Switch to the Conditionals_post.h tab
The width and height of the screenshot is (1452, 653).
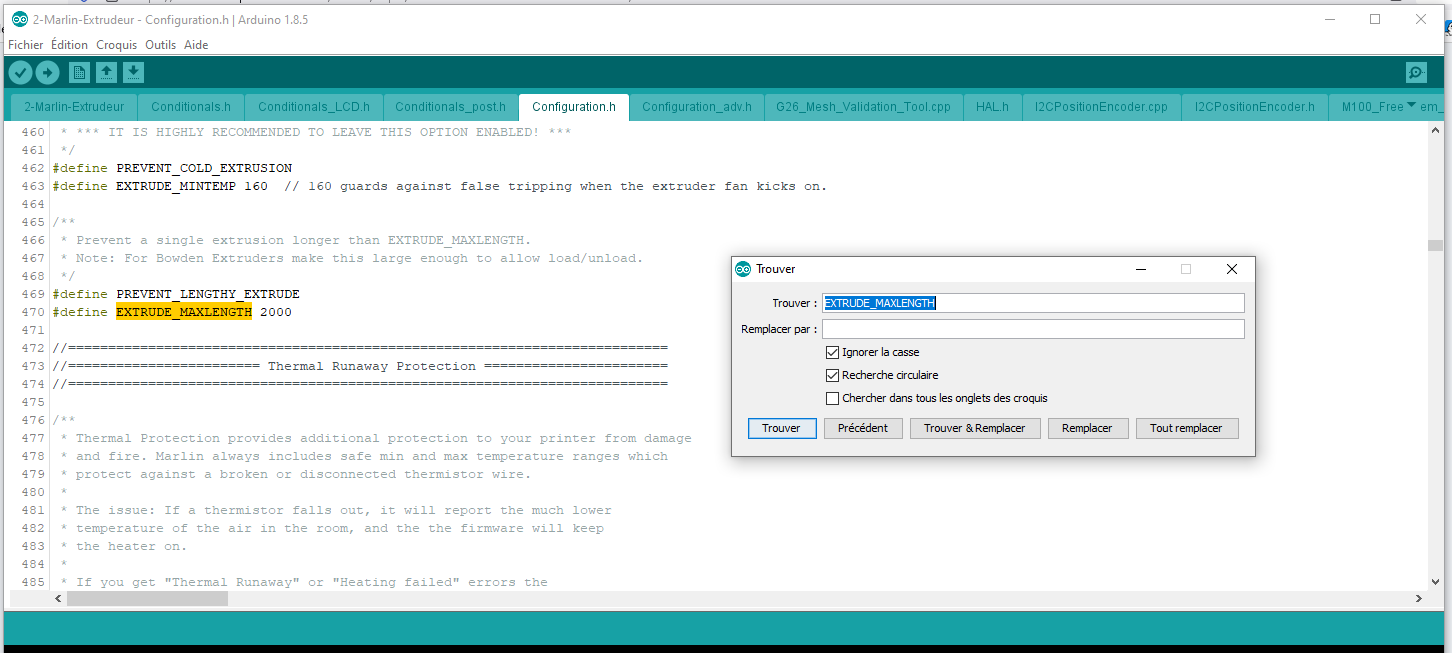[x=451, y=107]
